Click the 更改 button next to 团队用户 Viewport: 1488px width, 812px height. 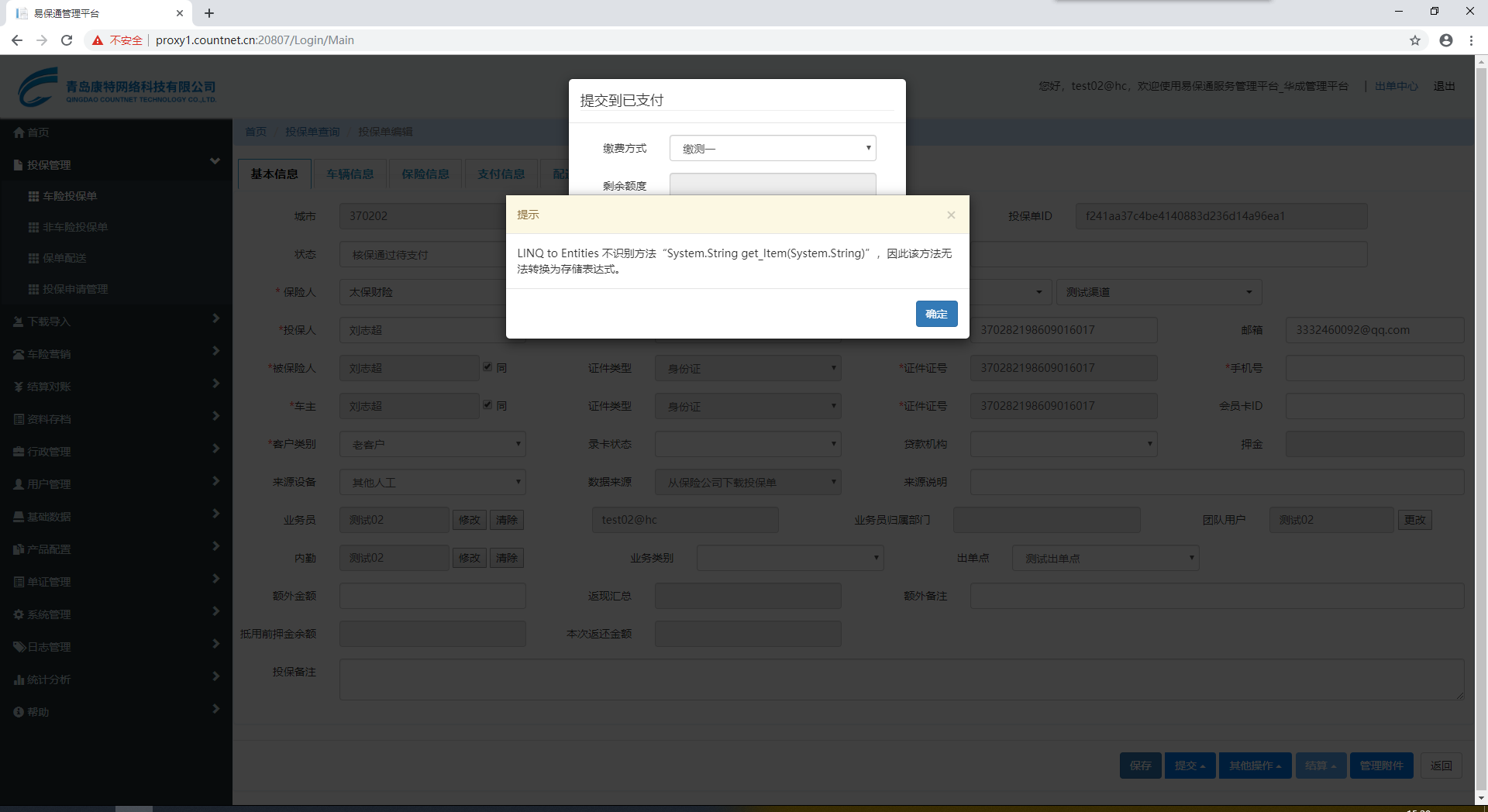point(1415,520)
